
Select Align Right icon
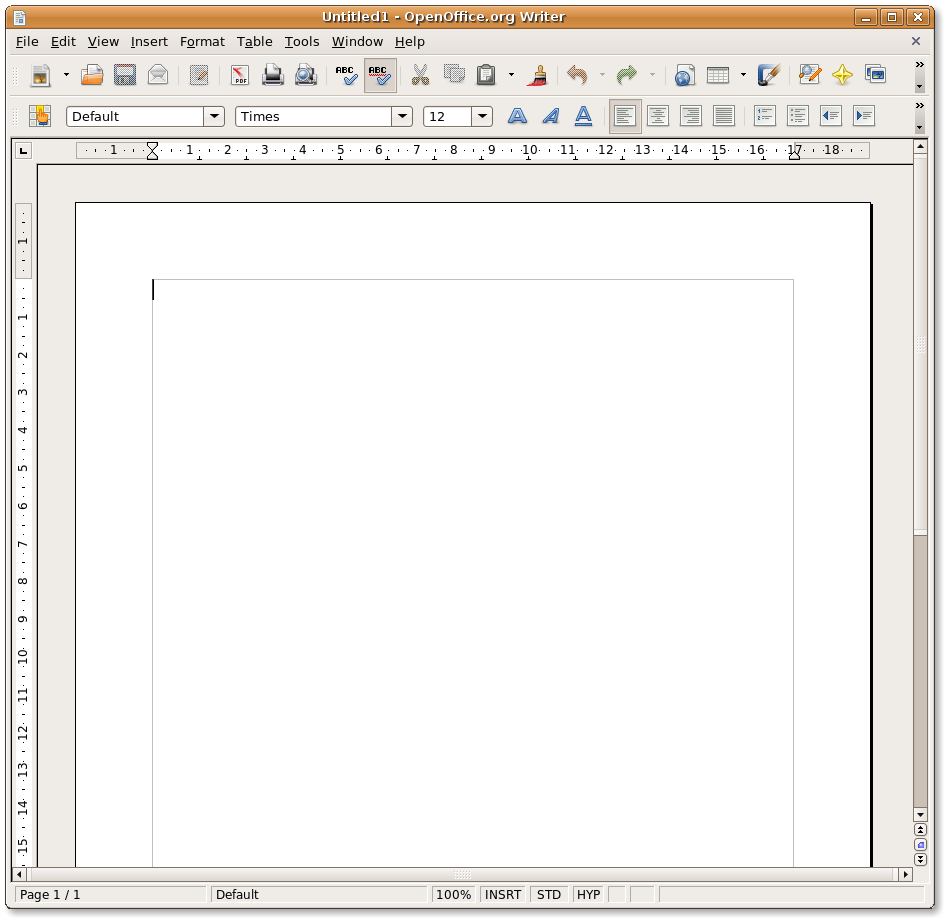click(691, 116)
